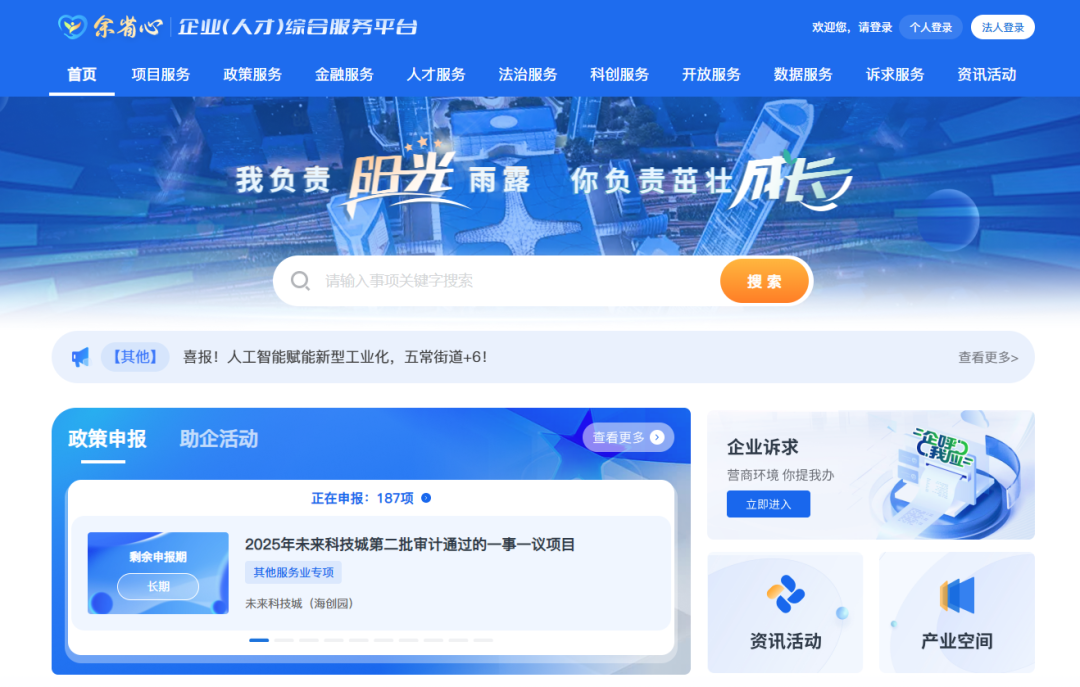Click the 个人登录 button
The image size is (1080, 687).
point(931,28)
